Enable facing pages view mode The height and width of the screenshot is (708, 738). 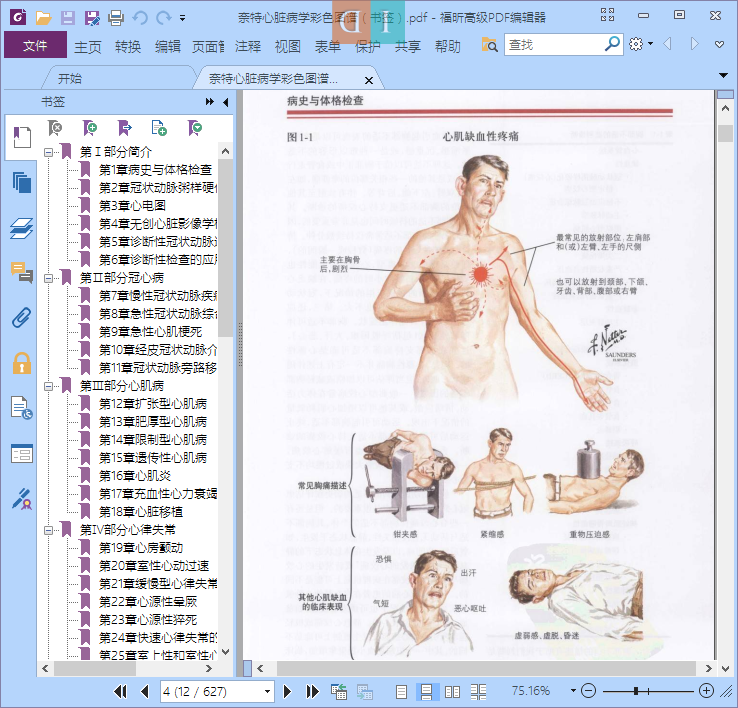click(x=452, y=692)
